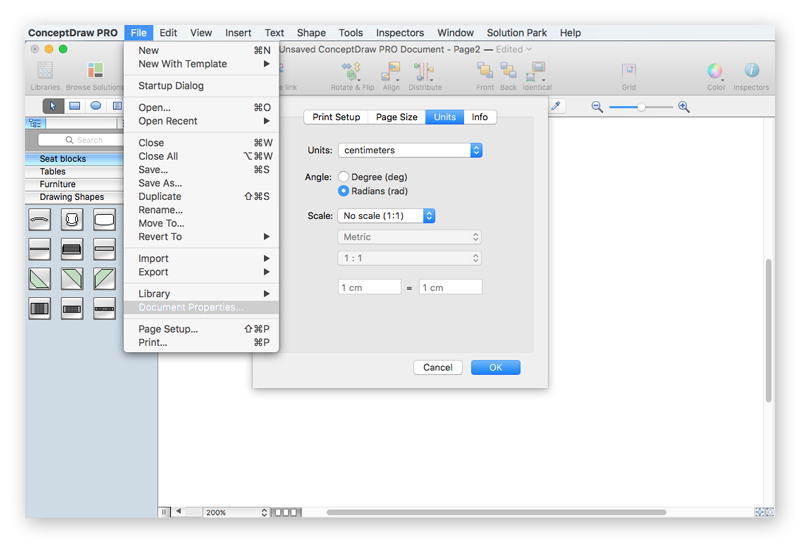Open the Edit menu
800x543 pixels.
[x=168, y=33]
